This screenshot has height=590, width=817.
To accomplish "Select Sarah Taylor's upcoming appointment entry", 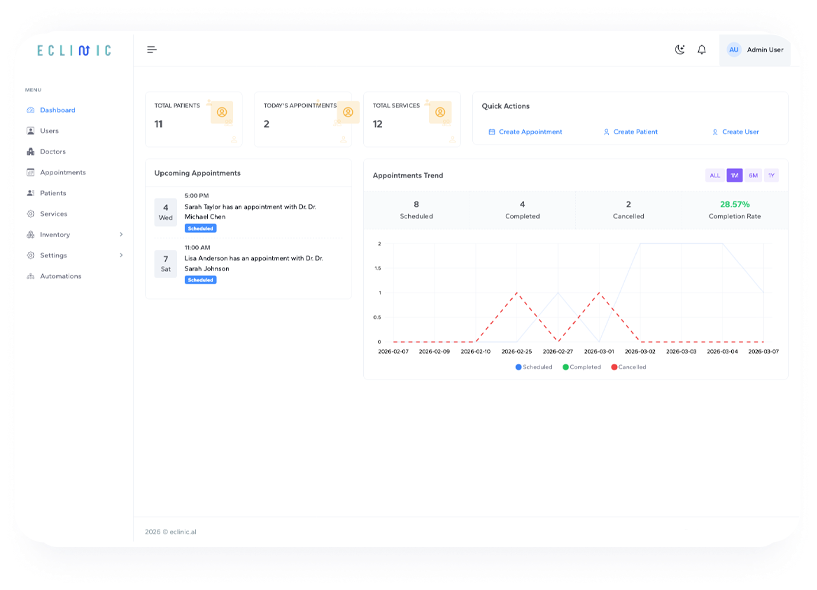I will 250,212.
